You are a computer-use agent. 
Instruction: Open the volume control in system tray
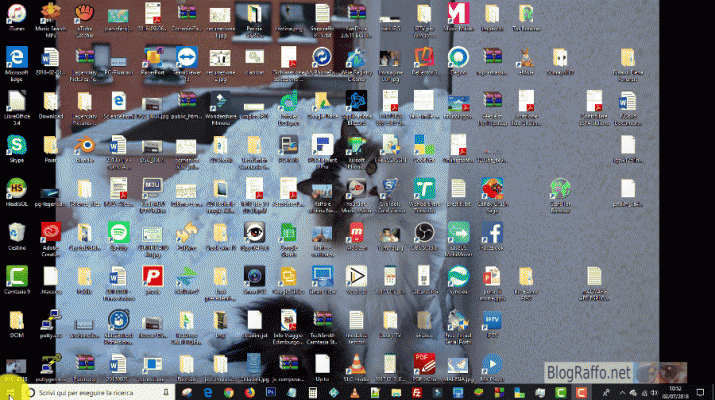654,392
